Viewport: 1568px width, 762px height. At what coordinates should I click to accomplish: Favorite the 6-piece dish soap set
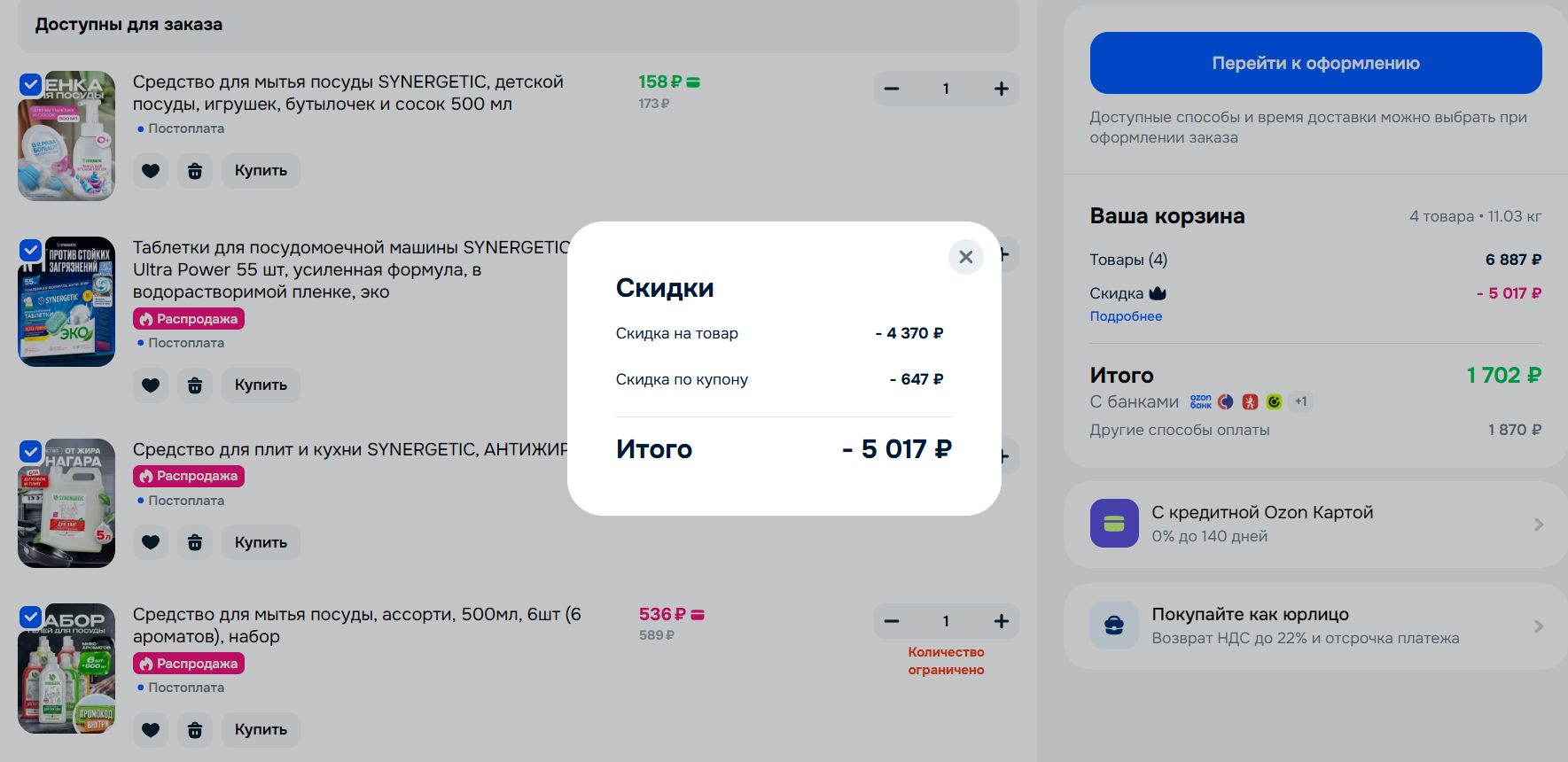pyautogui.click(x=151, y=729)
